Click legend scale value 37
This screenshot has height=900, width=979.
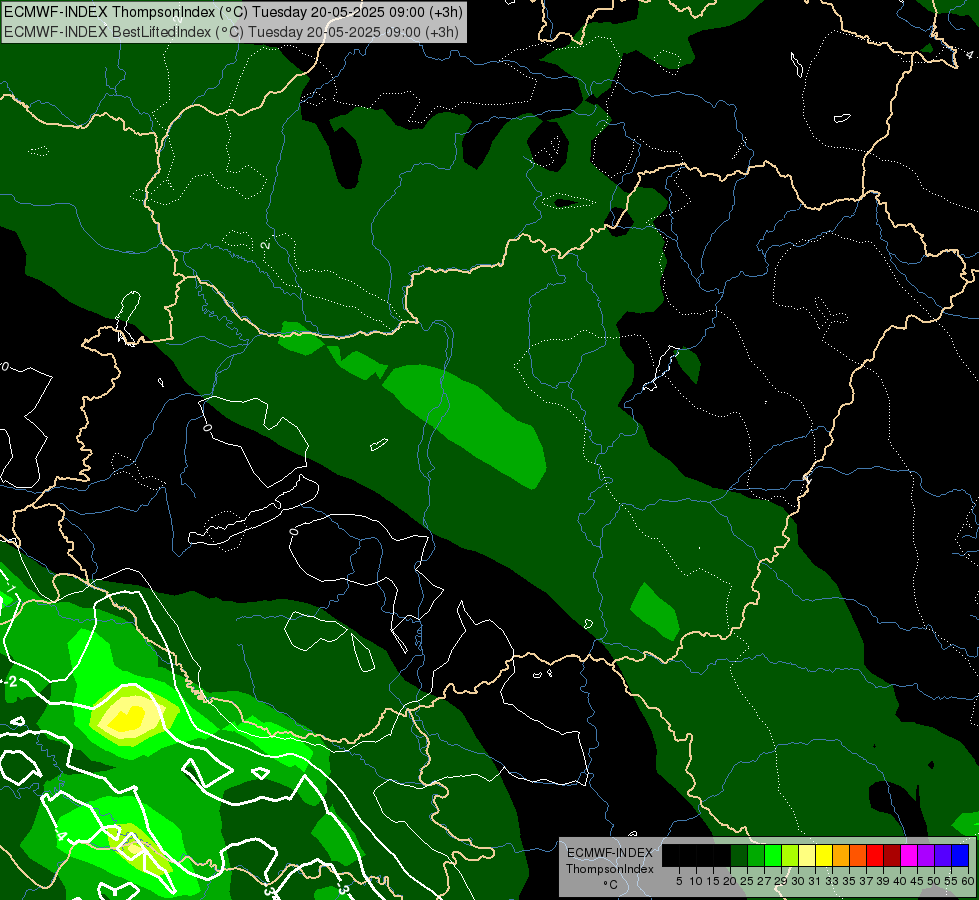pyautogui.click(x=866, y=881)
